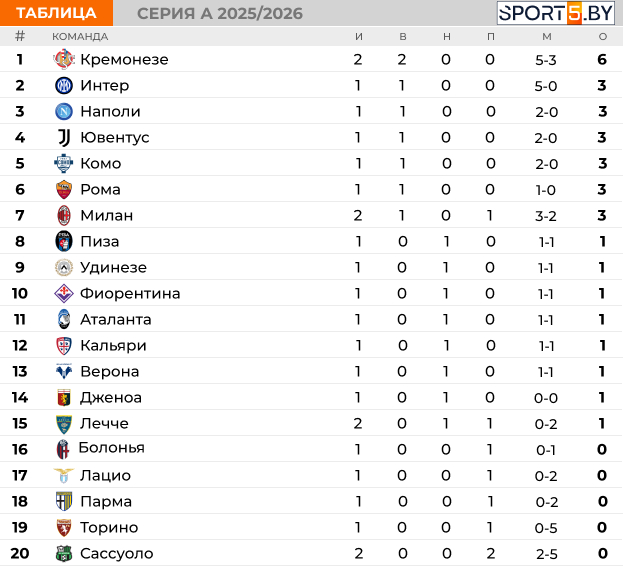The image size is (623, 566).
Task: Select the orange ТАБЛИЦА tab
Action: point(56,13)
